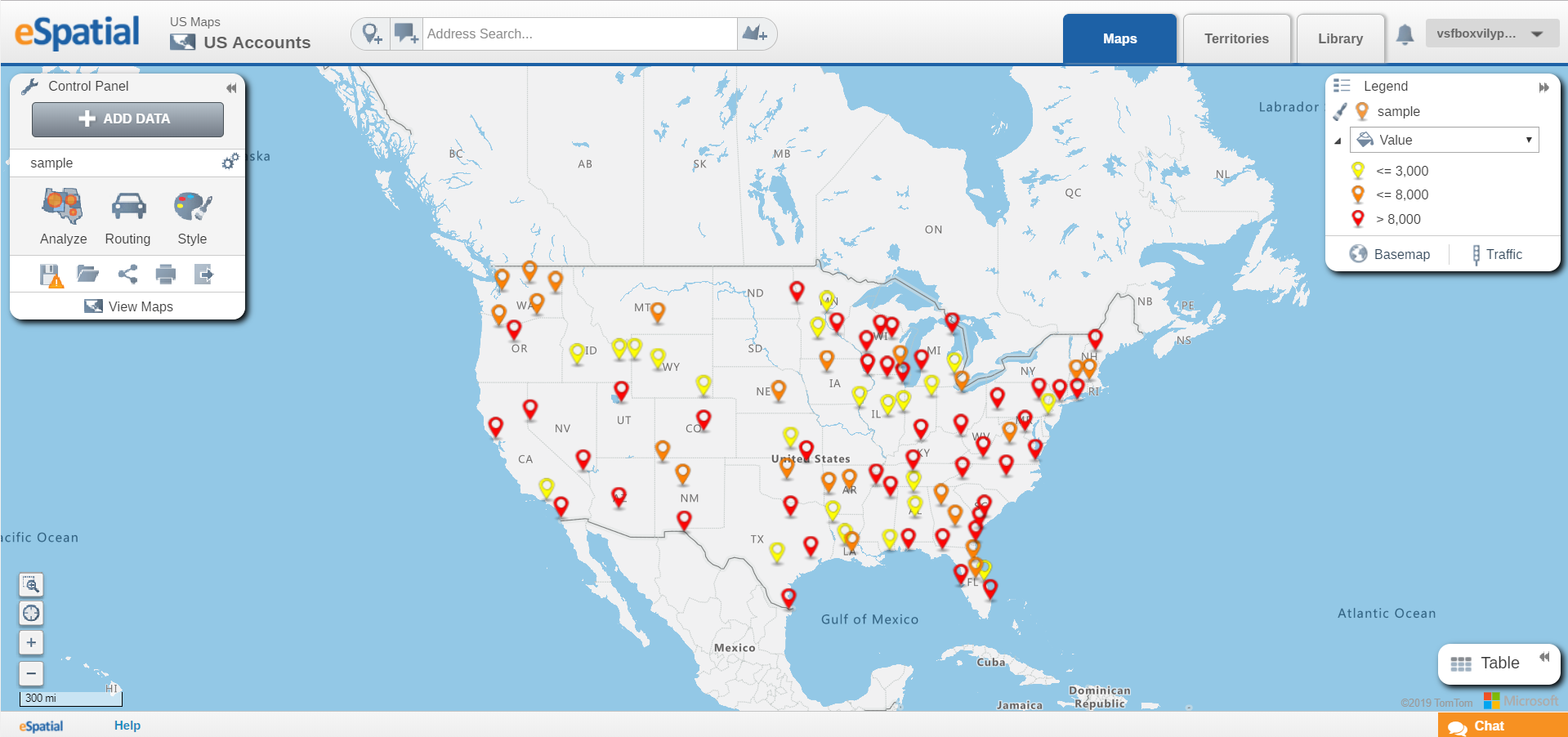
Task: Open the Analyze tool
Action: tap(64, 217)
